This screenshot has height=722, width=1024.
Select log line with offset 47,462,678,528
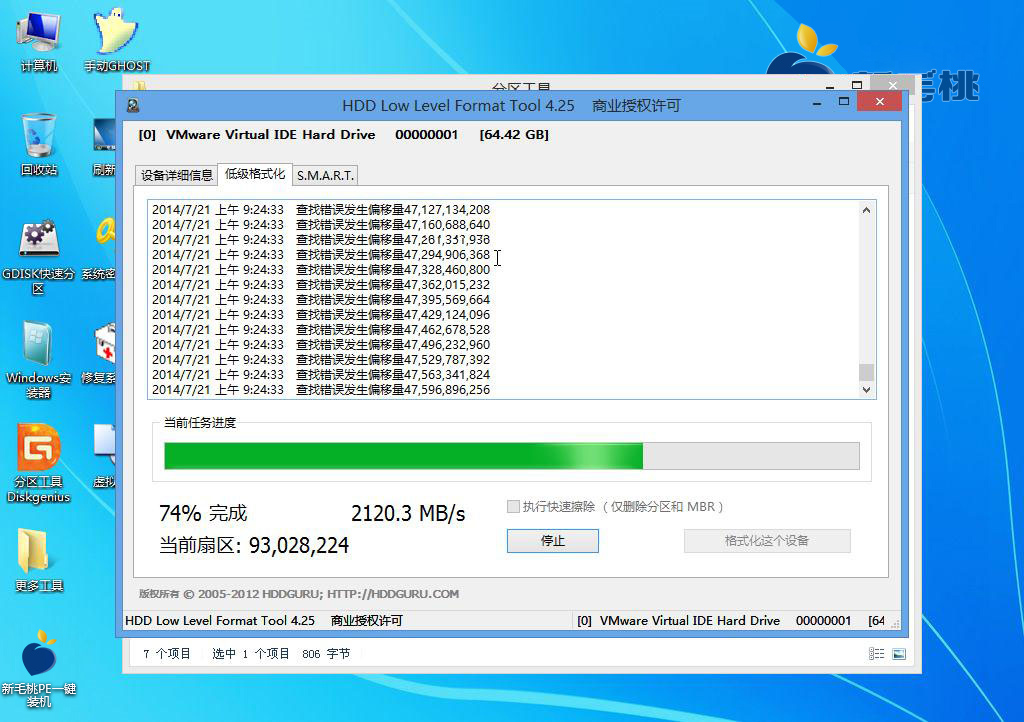pos(321,330)
